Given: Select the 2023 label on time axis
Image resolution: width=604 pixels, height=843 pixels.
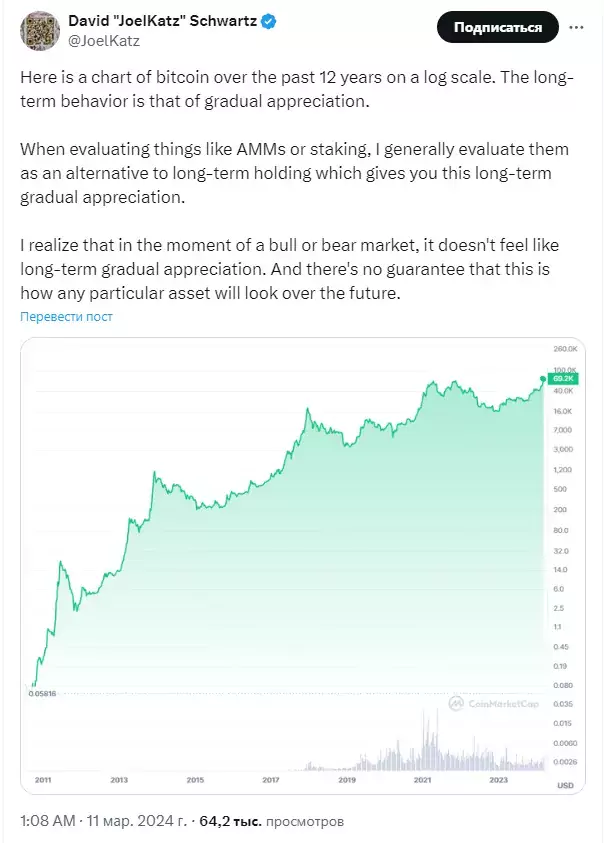Looking at the screenshot, I should coord(499,779).
